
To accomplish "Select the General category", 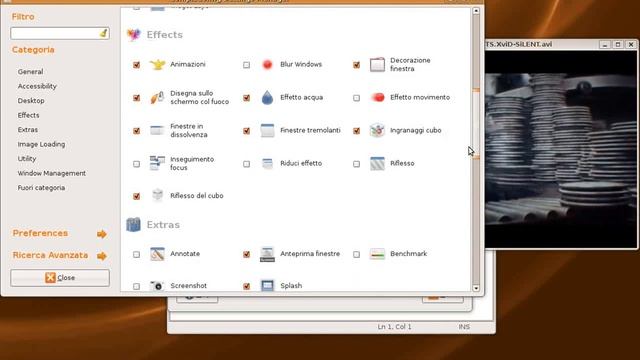I will pos(30,72).
